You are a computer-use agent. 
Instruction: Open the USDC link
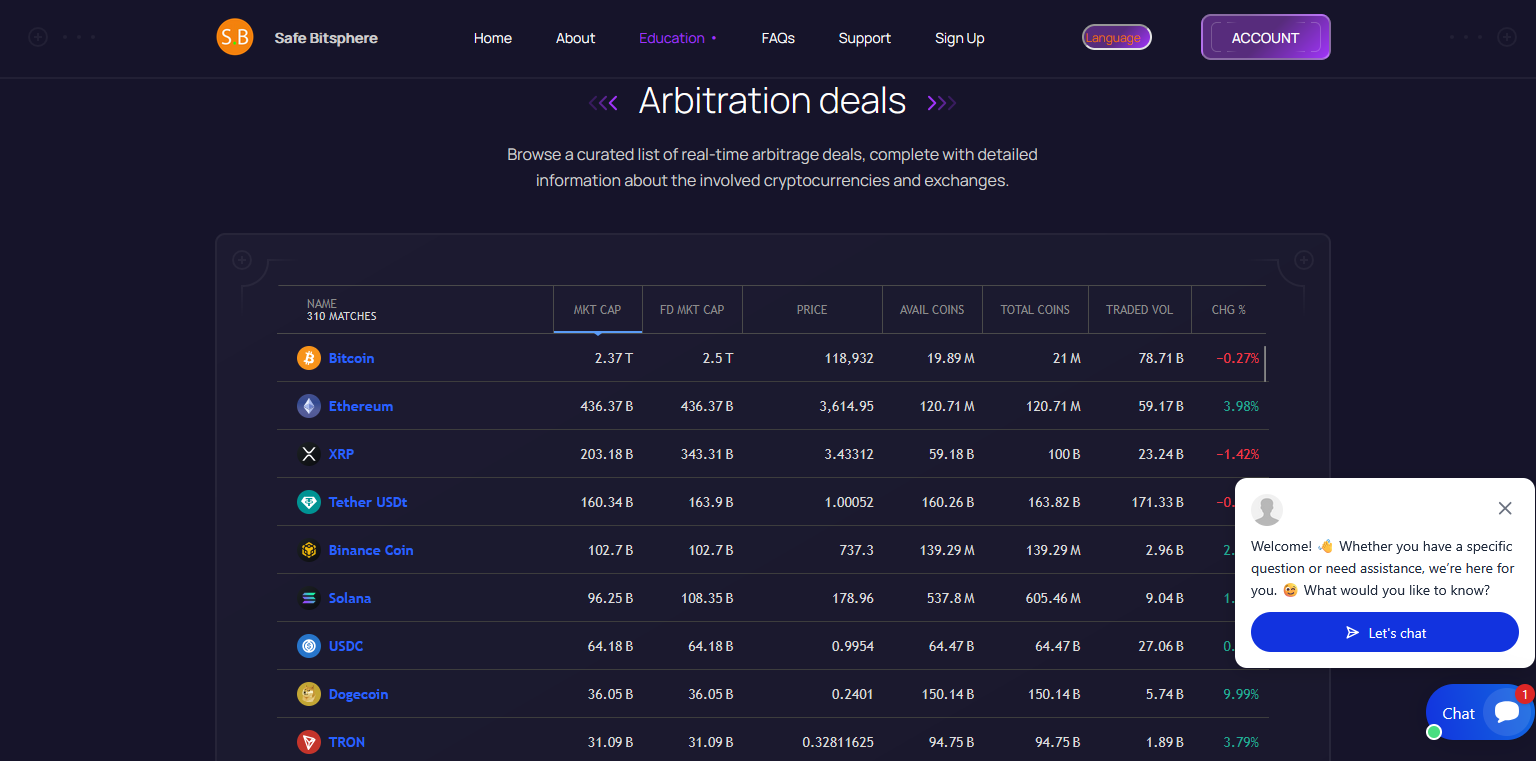point(346,646)
